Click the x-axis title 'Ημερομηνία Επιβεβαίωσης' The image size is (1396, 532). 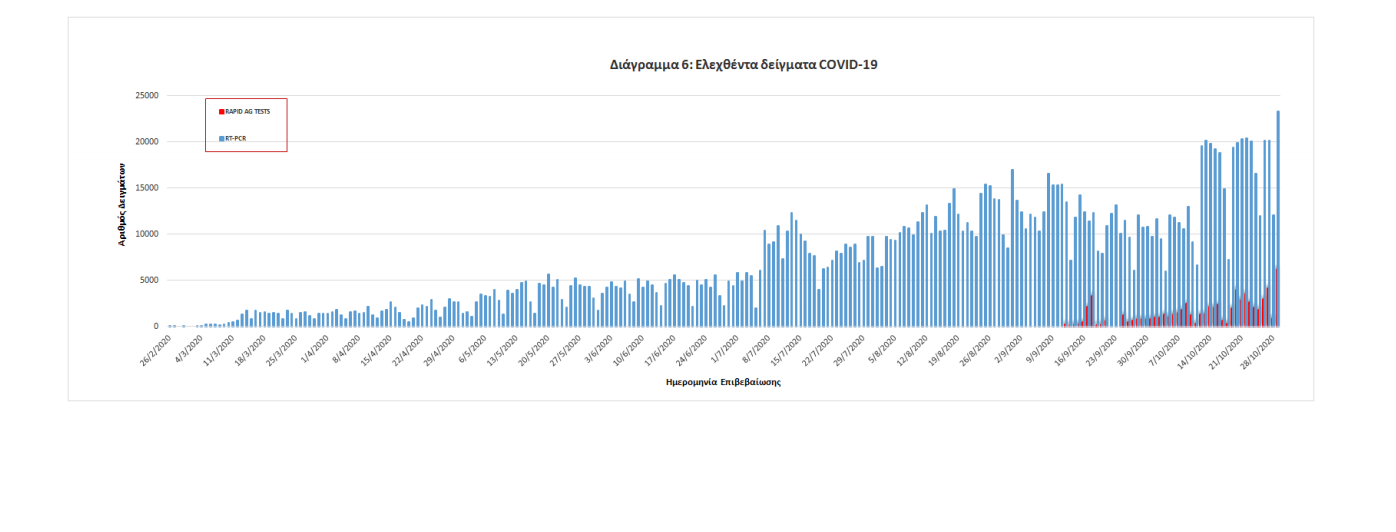(x=724, y=382)
